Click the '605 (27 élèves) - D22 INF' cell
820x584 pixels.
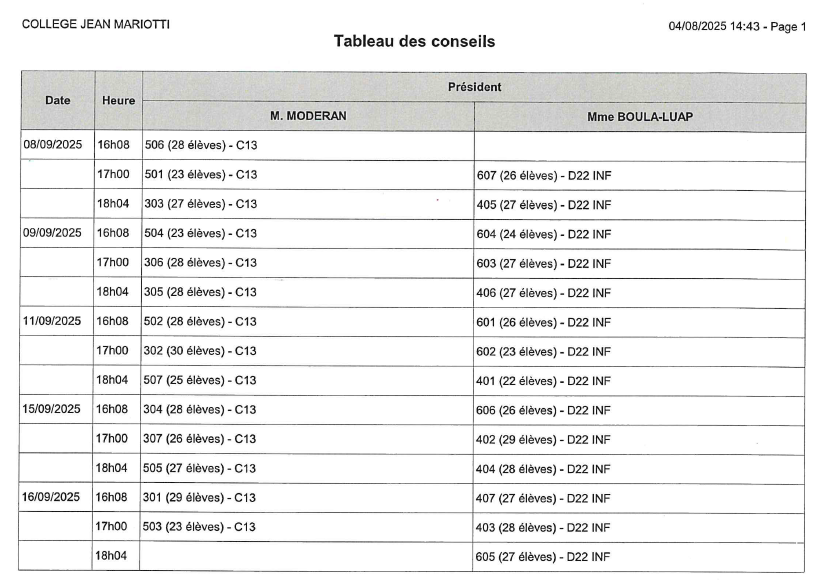pos(544,557)
